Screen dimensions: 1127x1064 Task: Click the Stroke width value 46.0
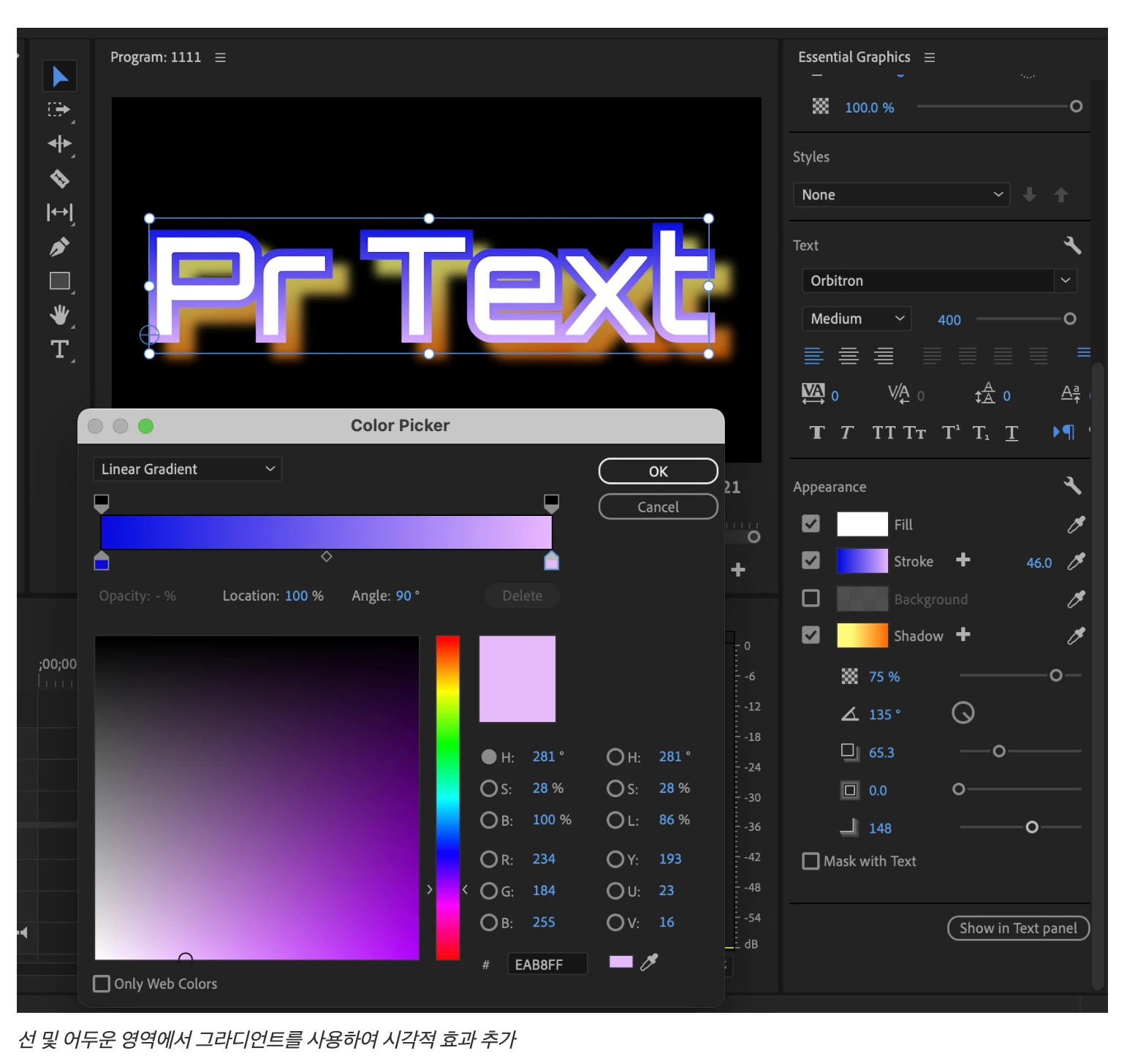[x=1039, y=563]
